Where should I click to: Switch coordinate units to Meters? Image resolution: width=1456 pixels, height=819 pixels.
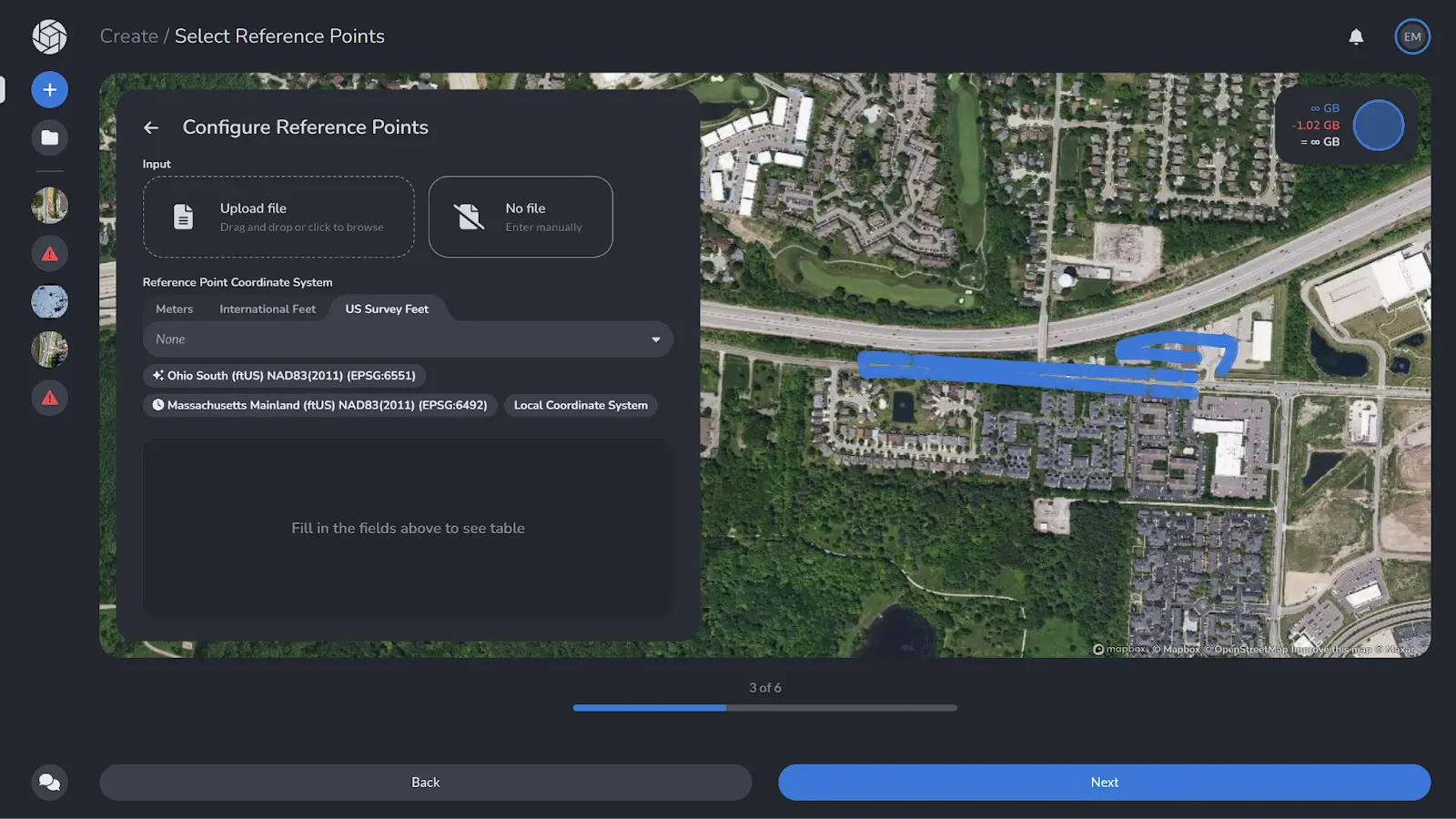(174, 308)
